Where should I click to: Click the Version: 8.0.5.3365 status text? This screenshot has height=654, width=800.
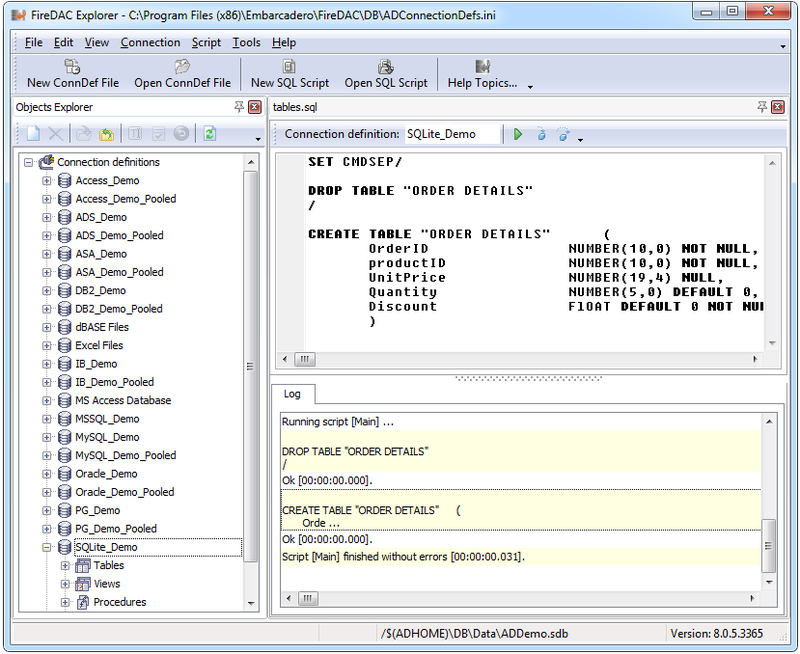716,634
